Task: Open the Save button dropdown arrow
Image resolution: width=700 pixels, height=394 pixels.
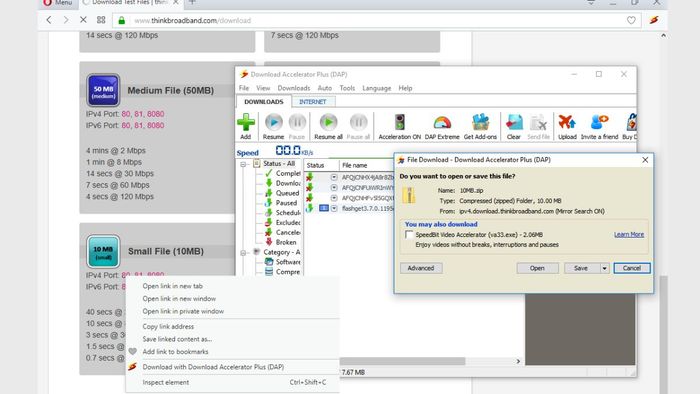Action: click(604, 268)
